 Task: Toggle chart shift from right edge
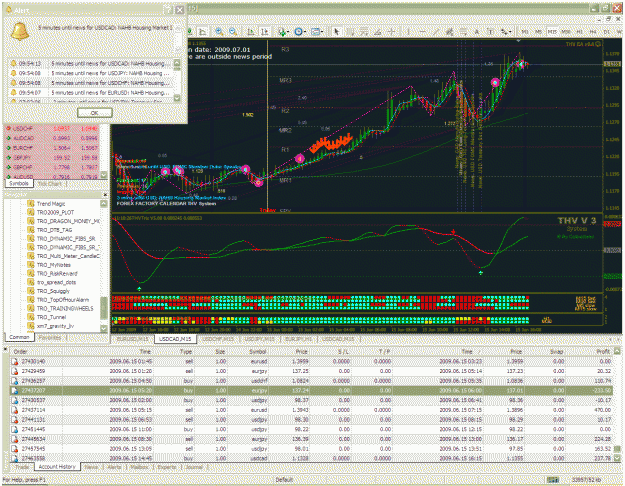click(x=265, y=31)
